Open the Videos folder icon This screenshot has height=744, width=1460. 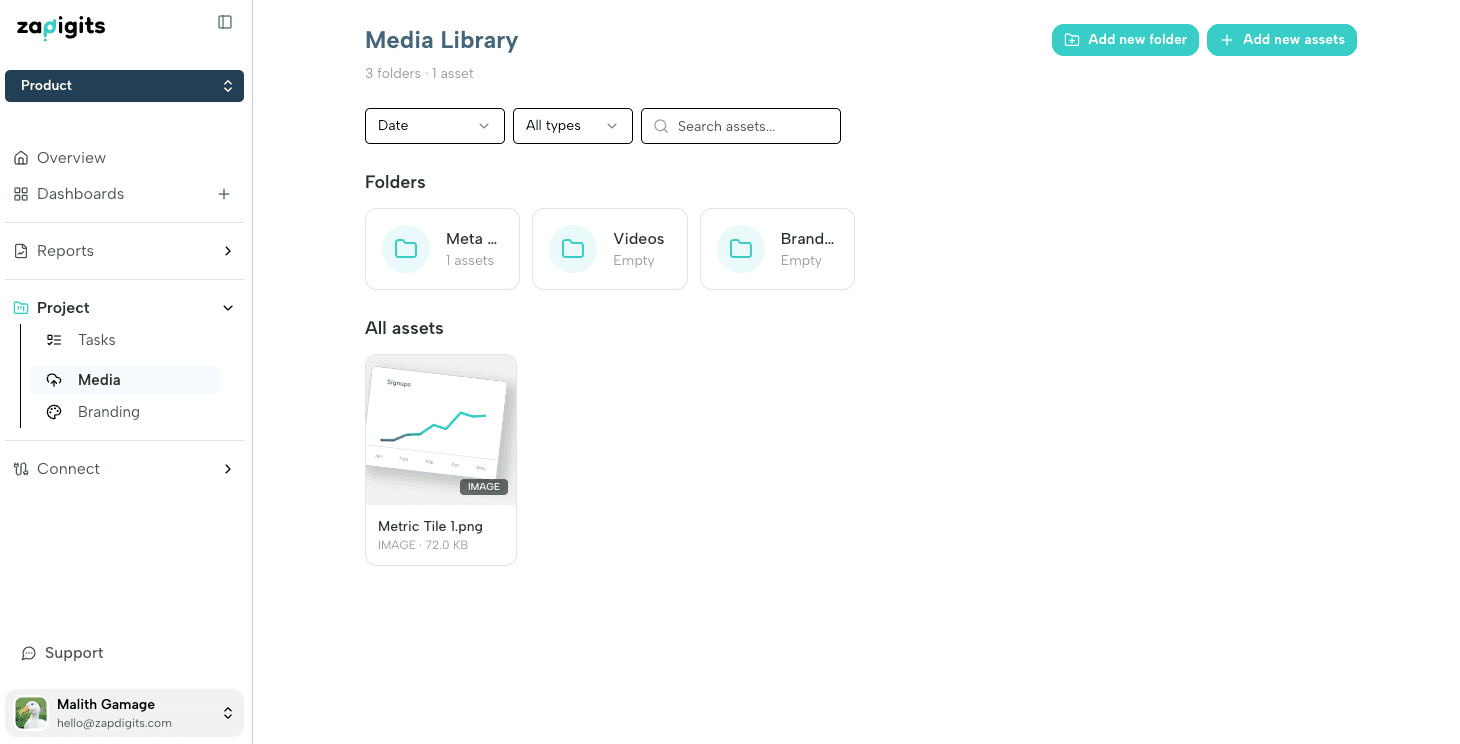[572, 248]
